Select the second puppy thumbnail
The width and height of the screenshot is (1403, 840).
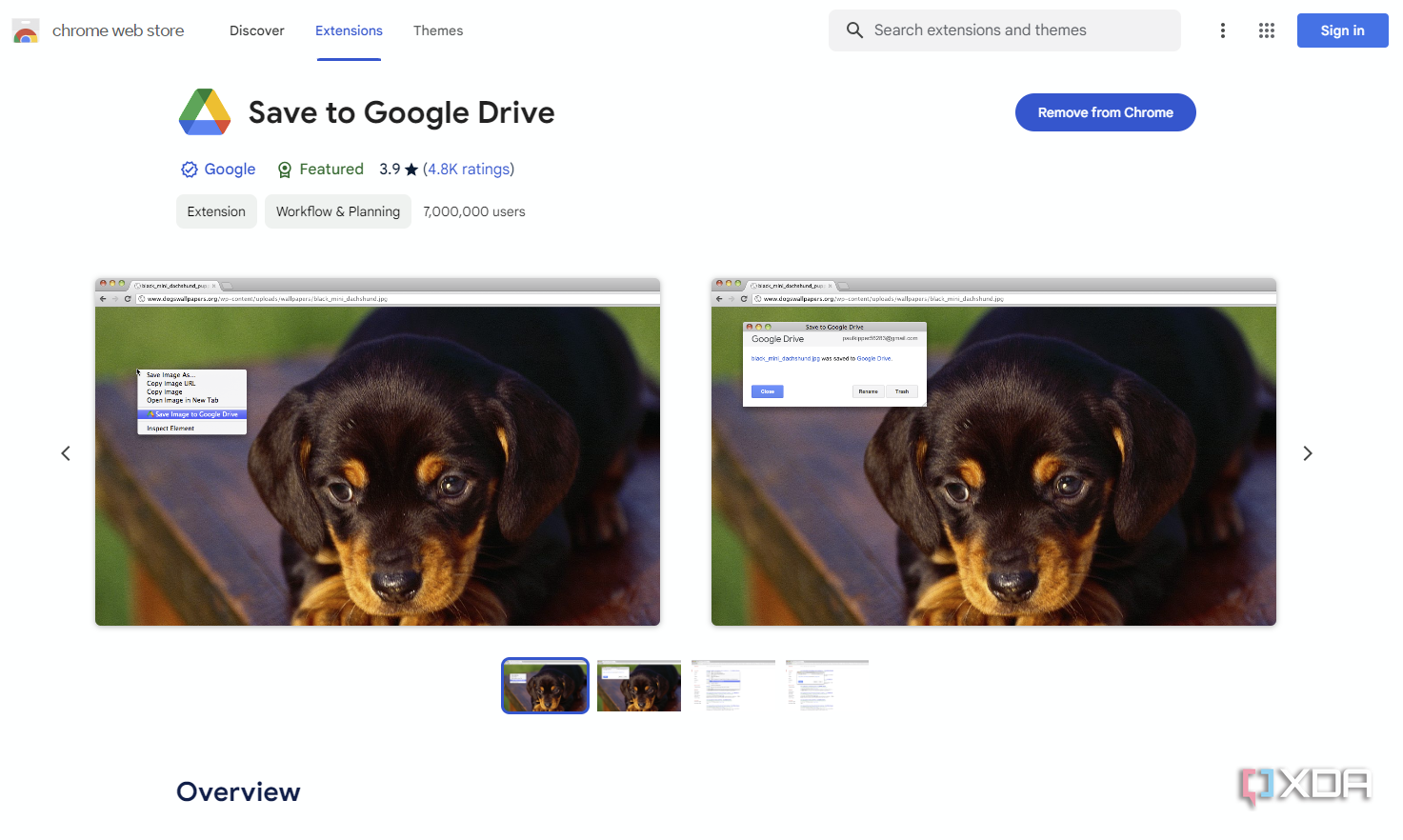tap(639, 686)
